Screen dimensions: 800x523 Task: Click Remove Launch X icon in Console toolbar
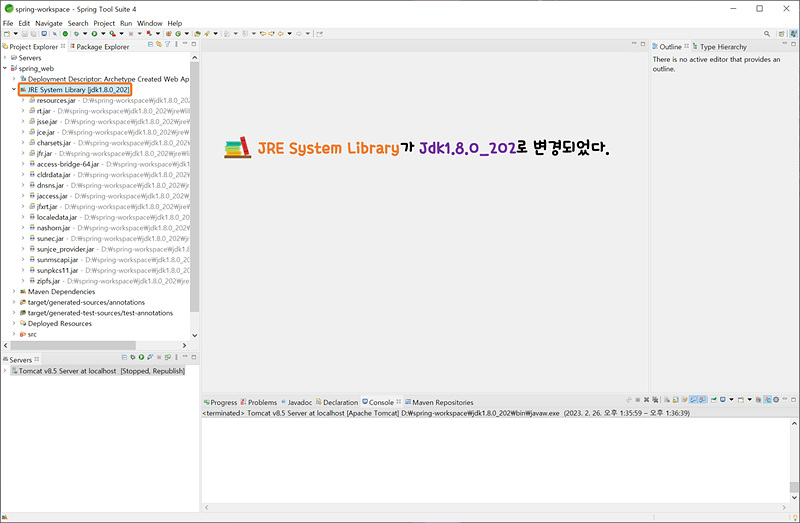[646, 400]
